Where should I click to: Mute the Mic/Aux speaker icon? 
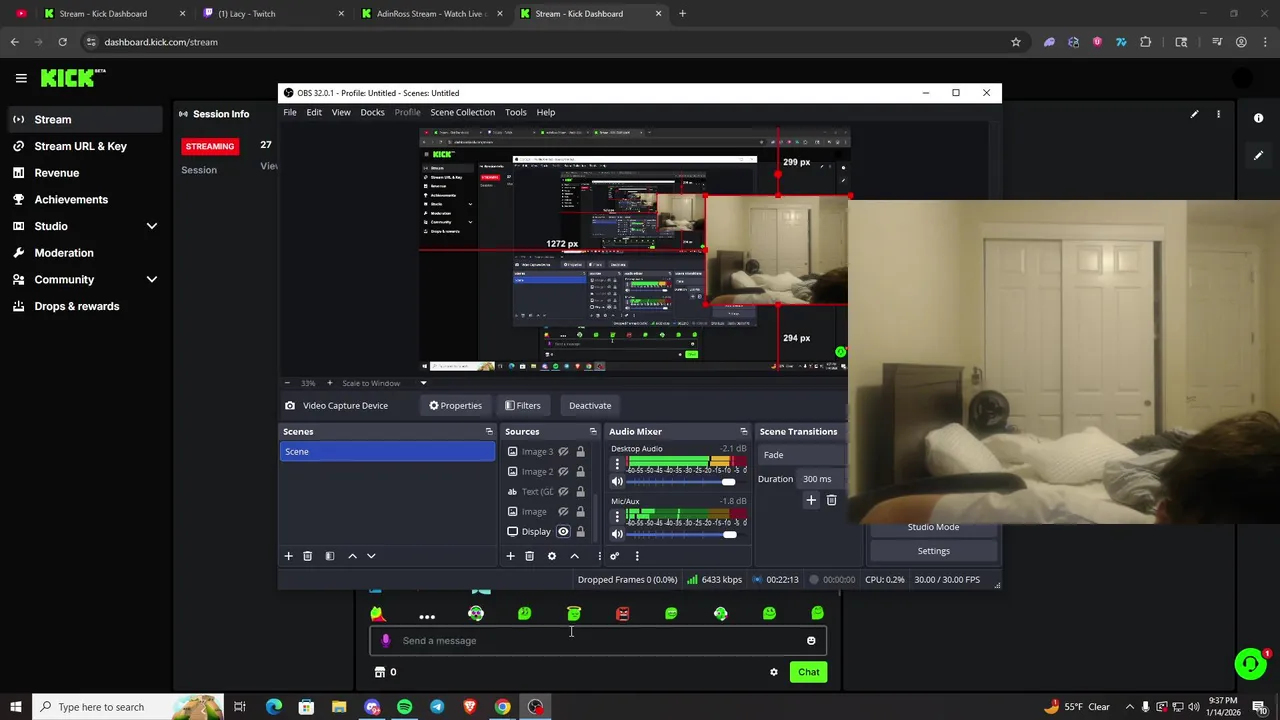pos(617,534)
